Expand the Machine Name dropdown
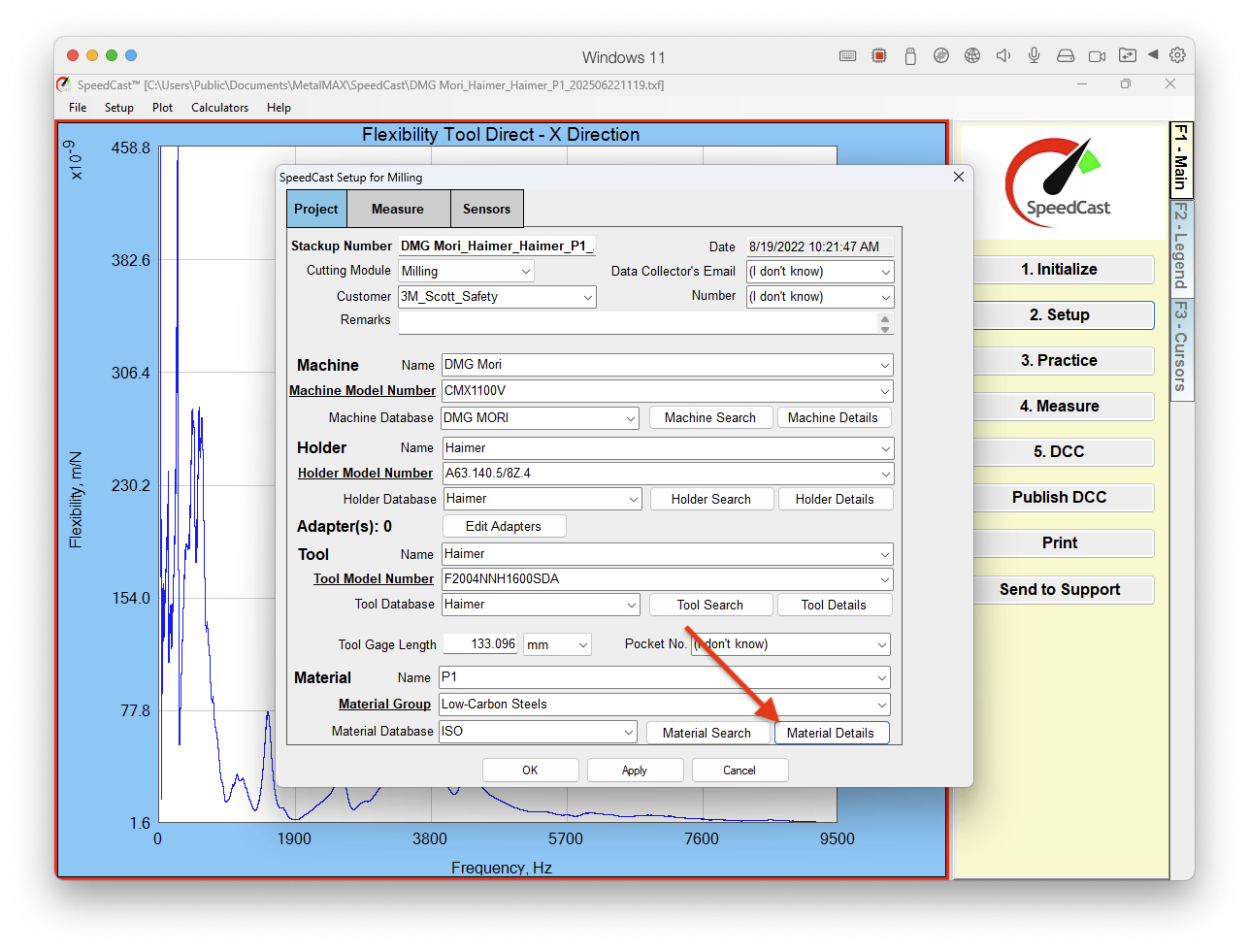1249x952 pixels. tap(884, 365)
